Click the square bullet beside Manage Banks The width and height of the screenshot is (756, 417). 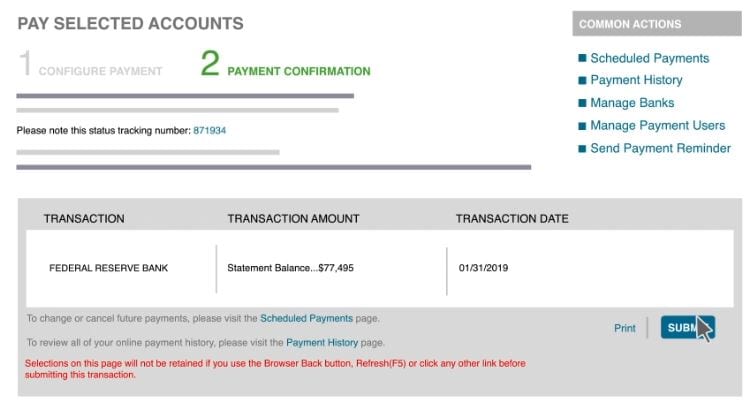click(581, 104)
